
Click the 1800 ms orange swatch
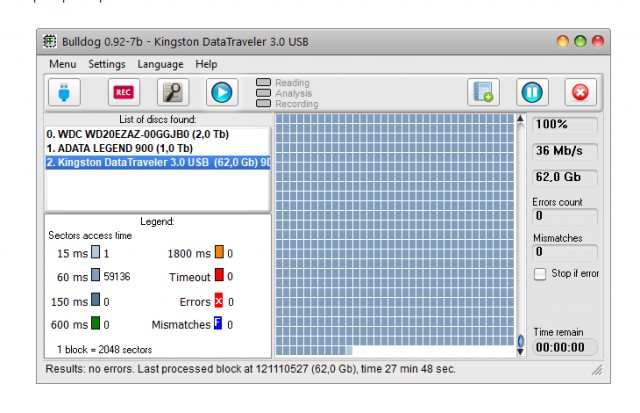click(x=219, y=252)
